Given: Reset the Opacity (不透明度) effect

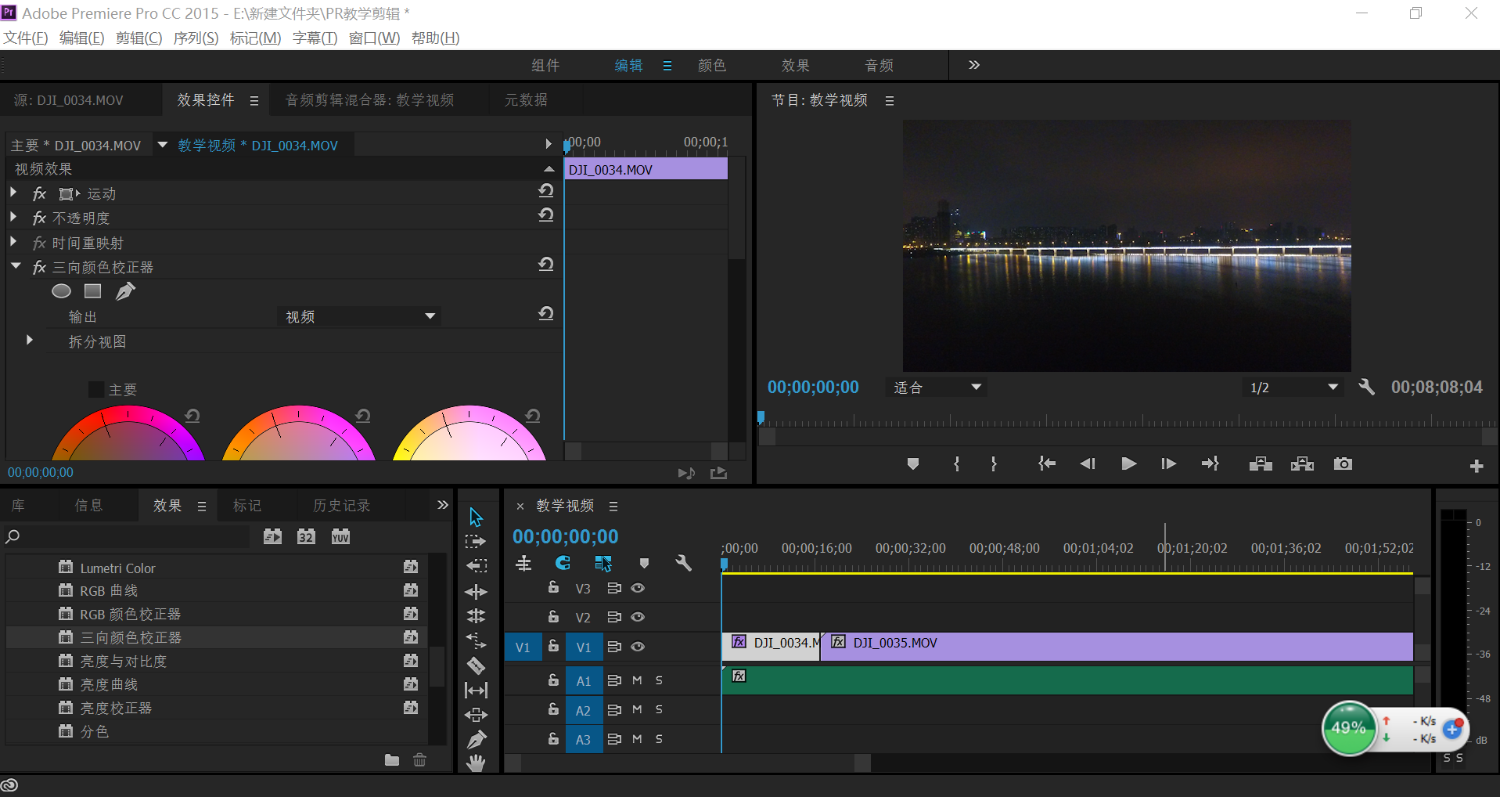Looking at the screenshot, I should [x=546, y=215].
